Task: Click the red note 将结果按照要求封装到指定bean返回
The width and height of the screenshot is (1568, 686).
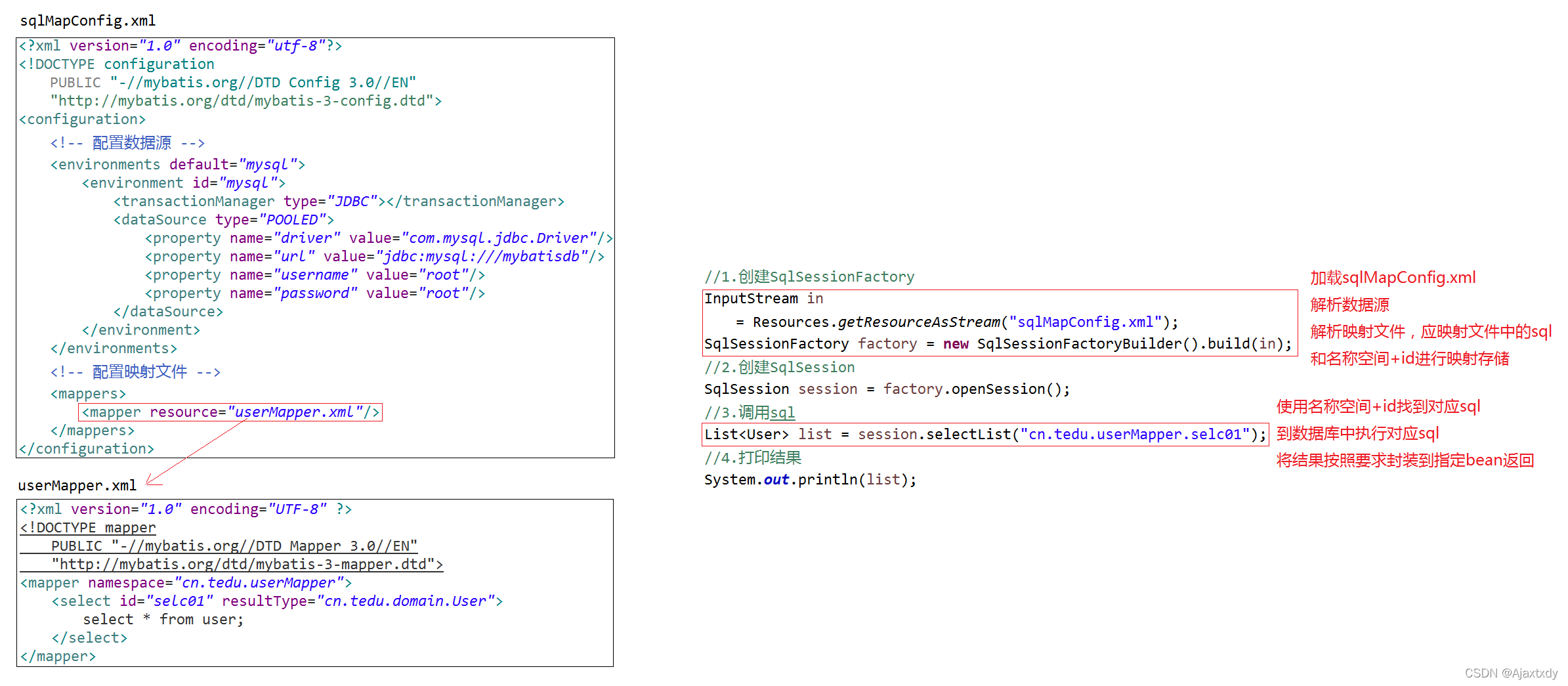Action: click(1405, 460)
